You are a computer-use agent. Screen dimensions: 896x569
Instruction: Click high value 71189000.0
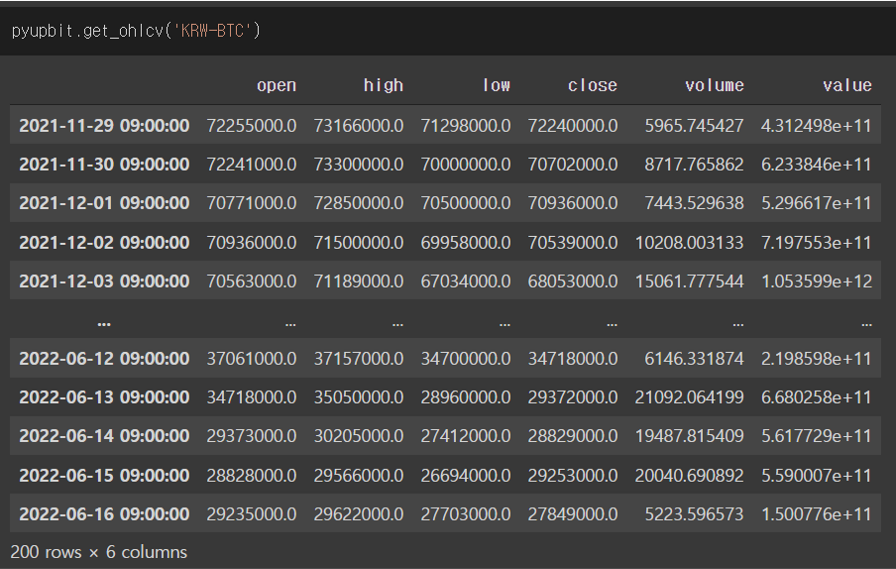(358, 282)
